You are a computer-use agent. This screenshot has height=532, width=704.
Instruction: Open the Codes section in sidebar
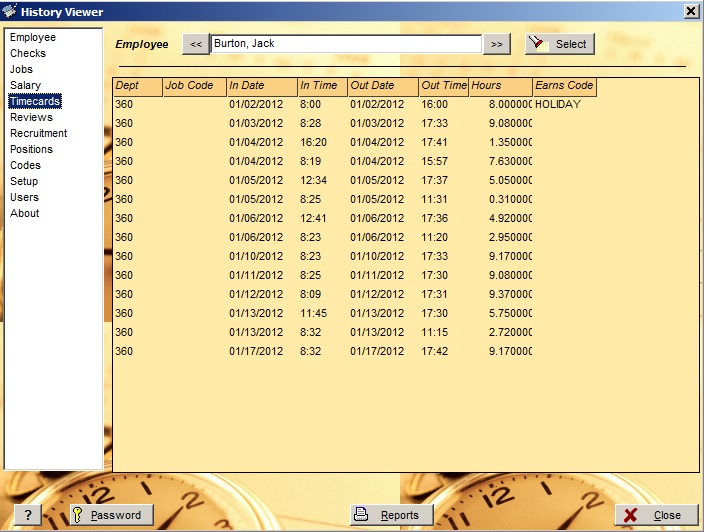[x=26, y=165]
